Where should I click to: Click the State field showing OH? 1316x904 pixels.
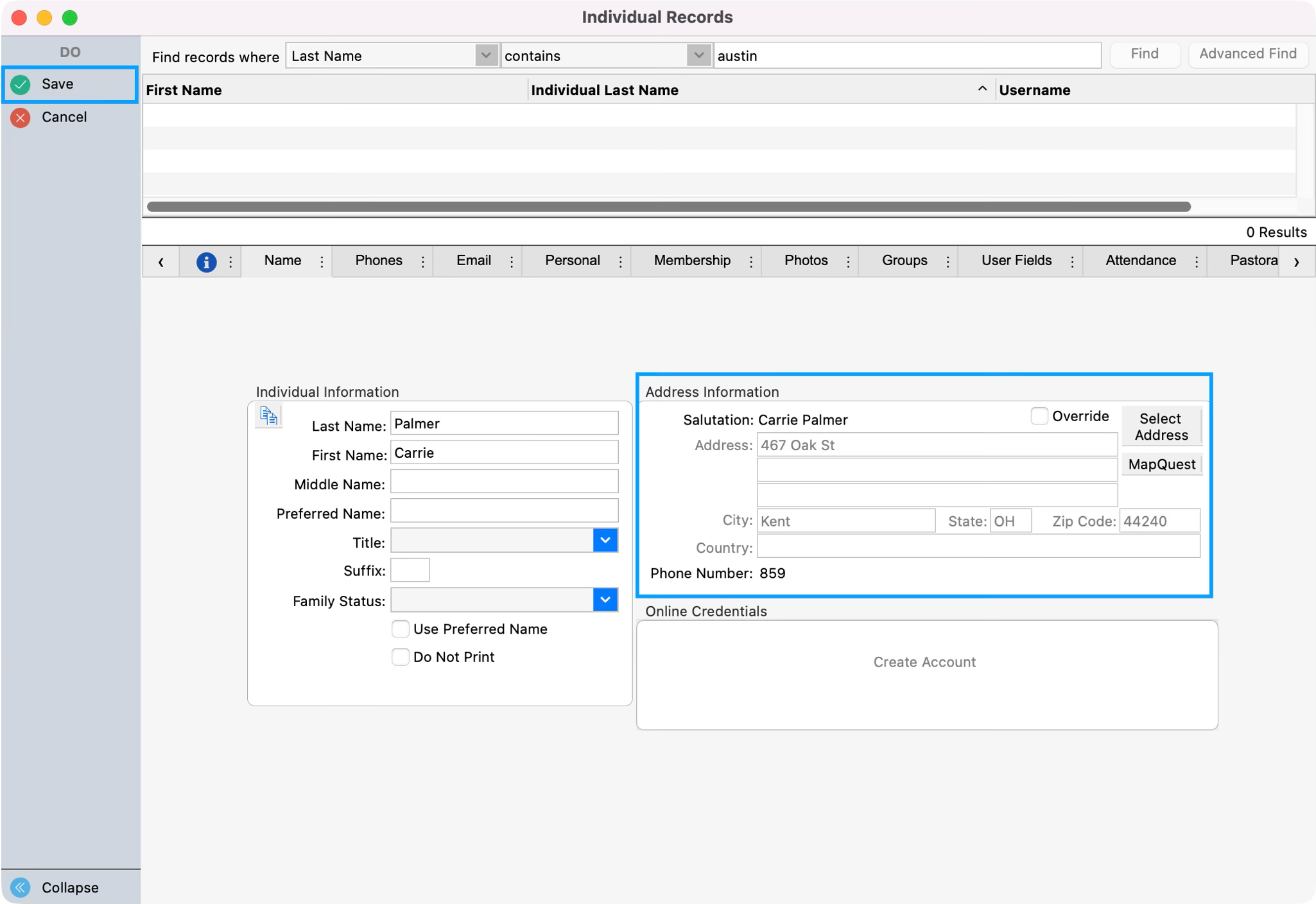click(1010, 521)
